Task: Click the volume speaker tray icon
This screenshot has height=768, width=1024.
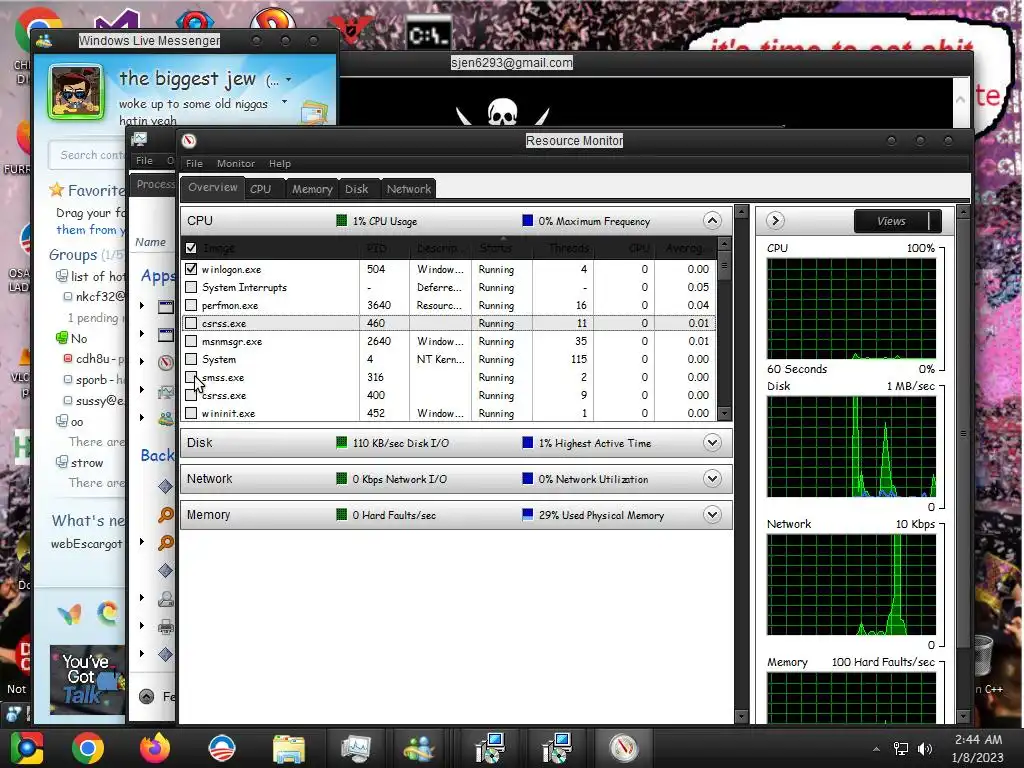Action: click(925, 748)
